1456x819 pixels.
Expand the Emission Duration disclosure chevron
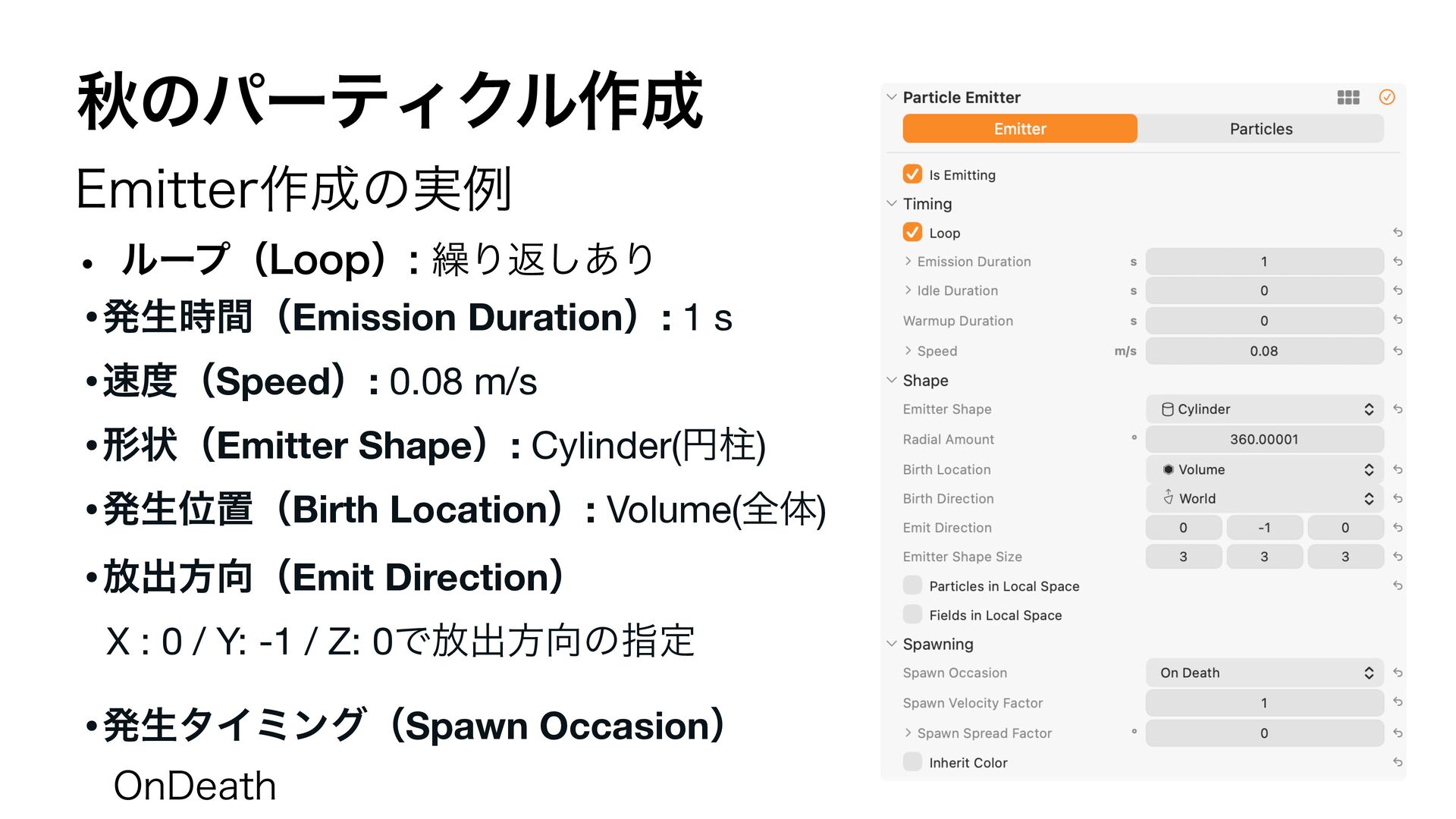click(908, 262)
